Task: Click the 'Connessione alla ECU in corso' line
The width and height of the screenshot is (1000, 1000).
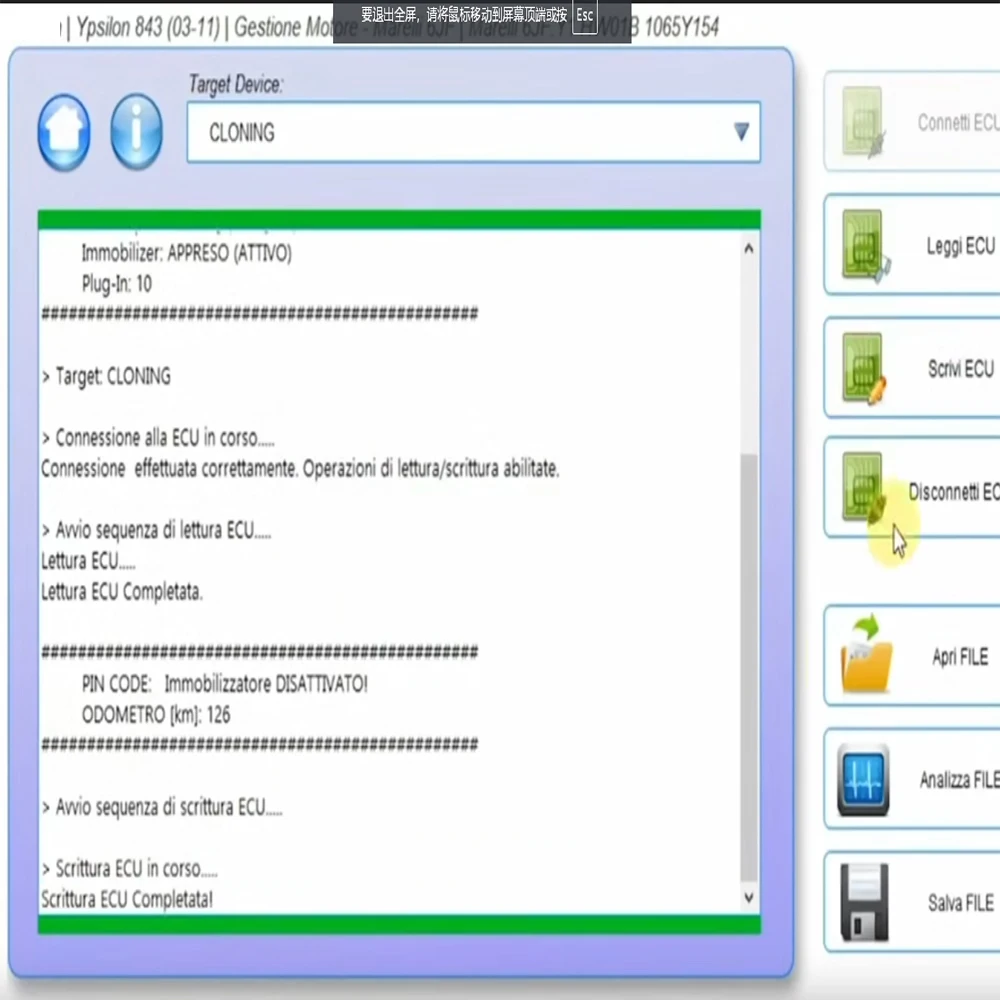Action: [158, 438]
